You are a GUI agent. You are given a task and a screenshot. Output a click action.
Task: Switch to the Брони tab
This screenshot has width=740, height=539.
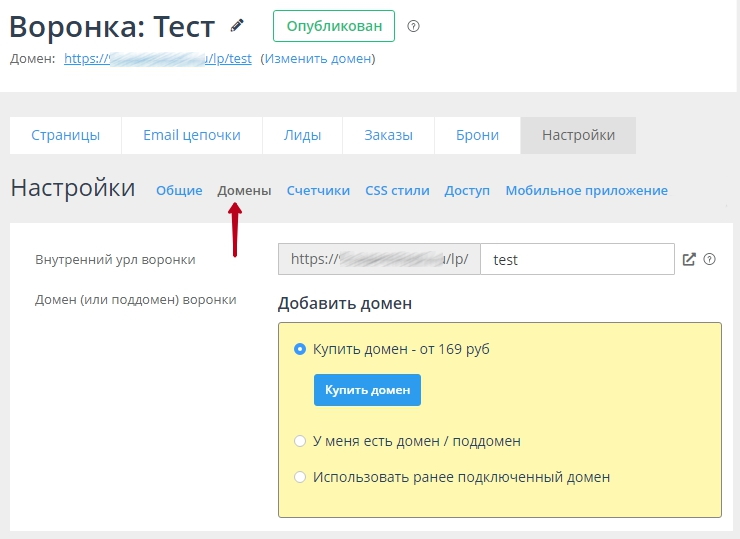477,135
